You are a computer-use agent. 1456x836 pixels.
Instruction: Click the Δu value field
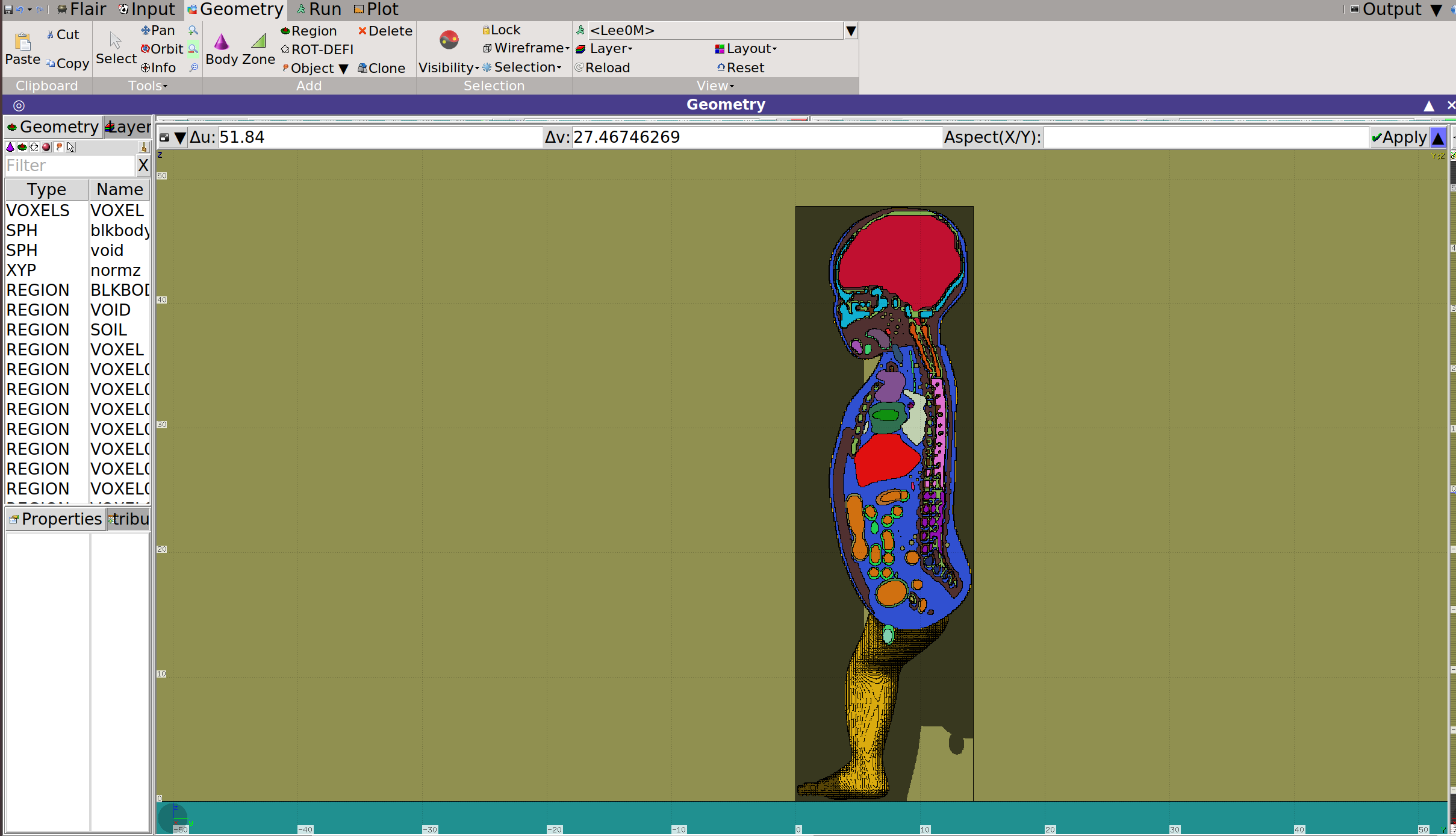(379, 137)
